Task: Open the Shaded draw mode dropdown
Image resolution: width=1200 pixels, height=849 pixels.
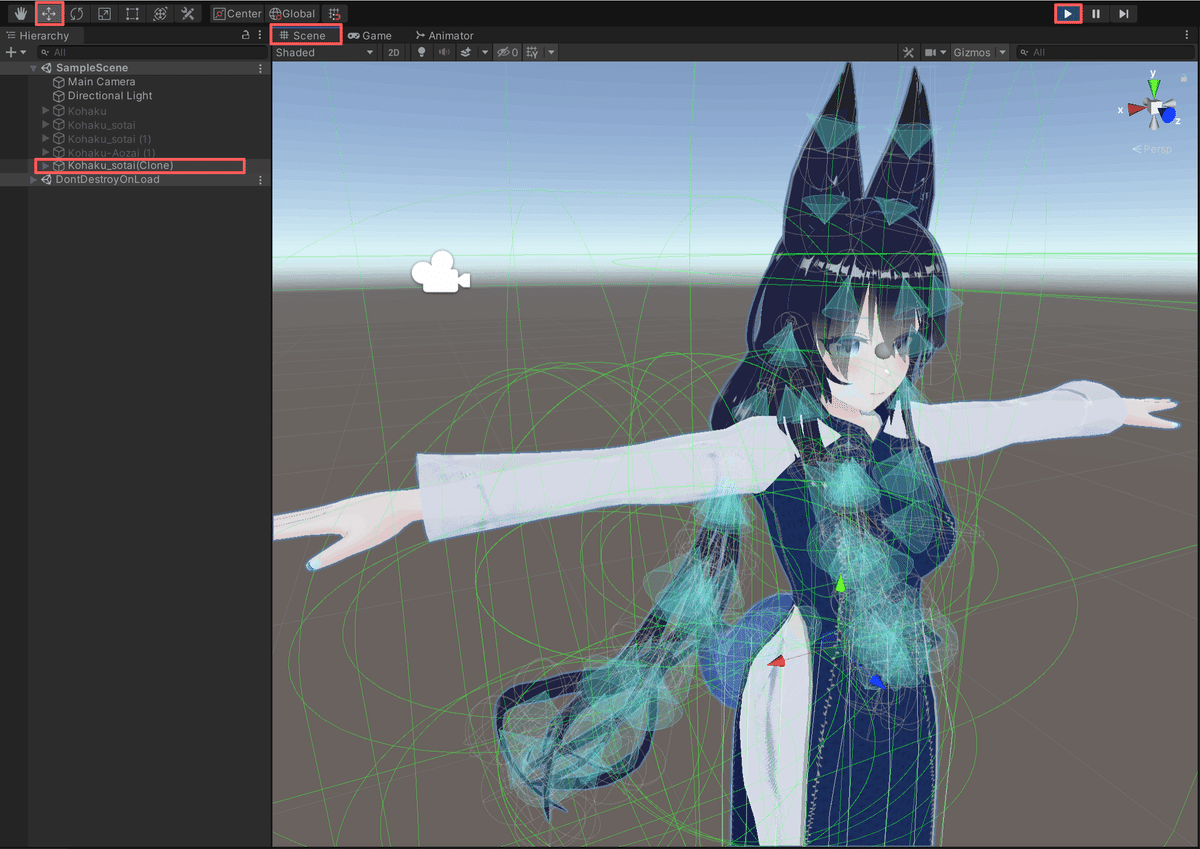Action: coord(325,52)
